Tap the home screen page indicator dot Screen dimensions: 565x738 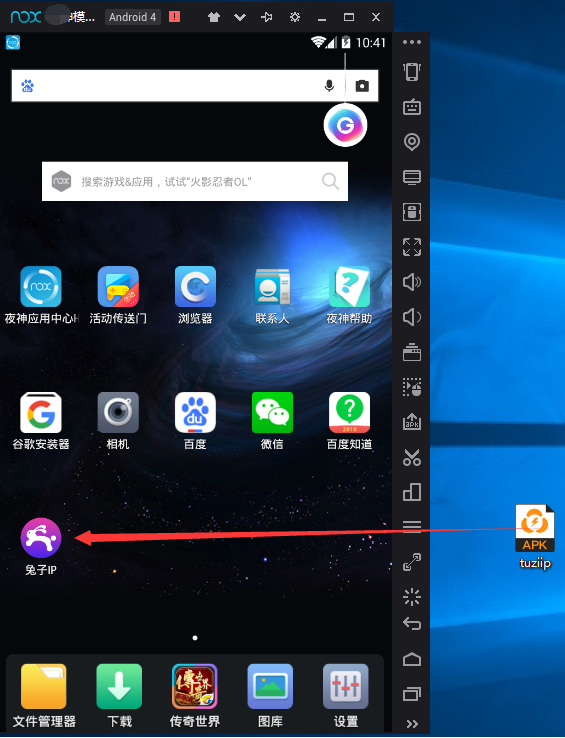(195, 638)
